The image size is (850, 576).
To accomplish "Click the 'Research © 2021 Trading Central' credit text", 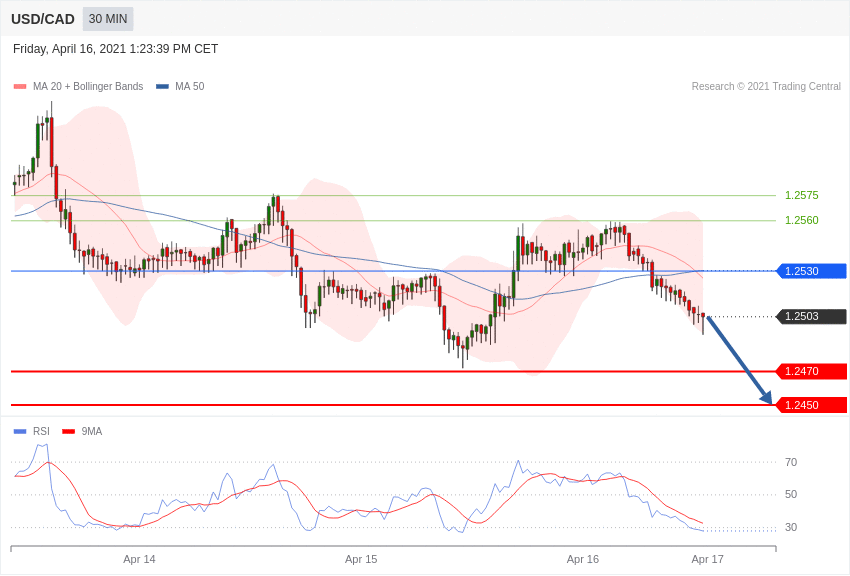I will coord(766,86).
